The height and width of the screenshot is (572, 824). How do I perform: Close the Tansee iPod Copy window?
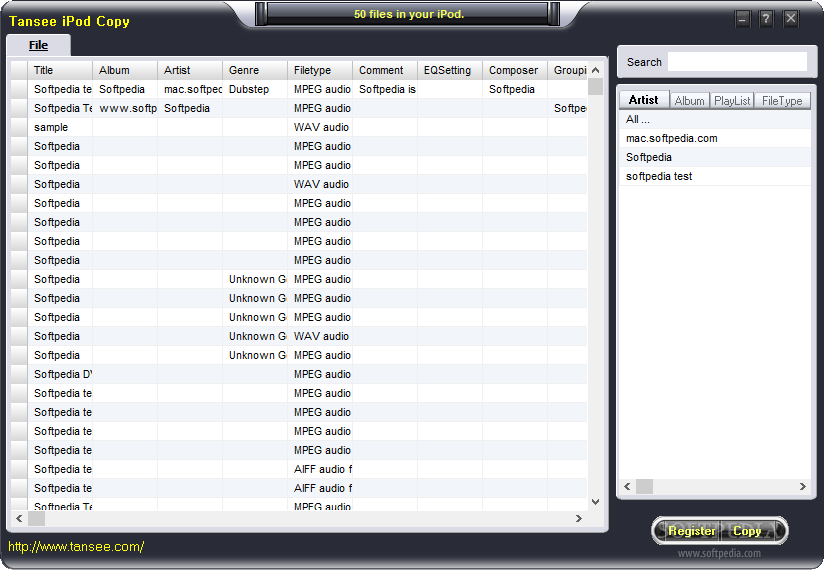pyautogui.click(x=790, y=19)
